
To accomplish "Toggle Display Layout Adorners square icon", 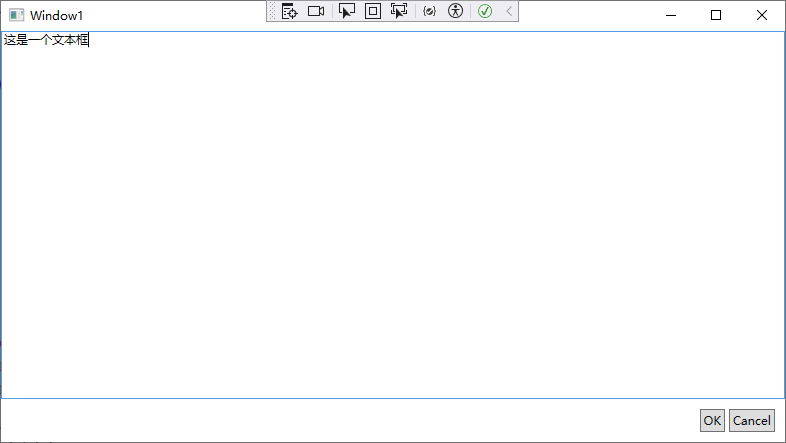I will pyautogui.click(x=373, y=11).
